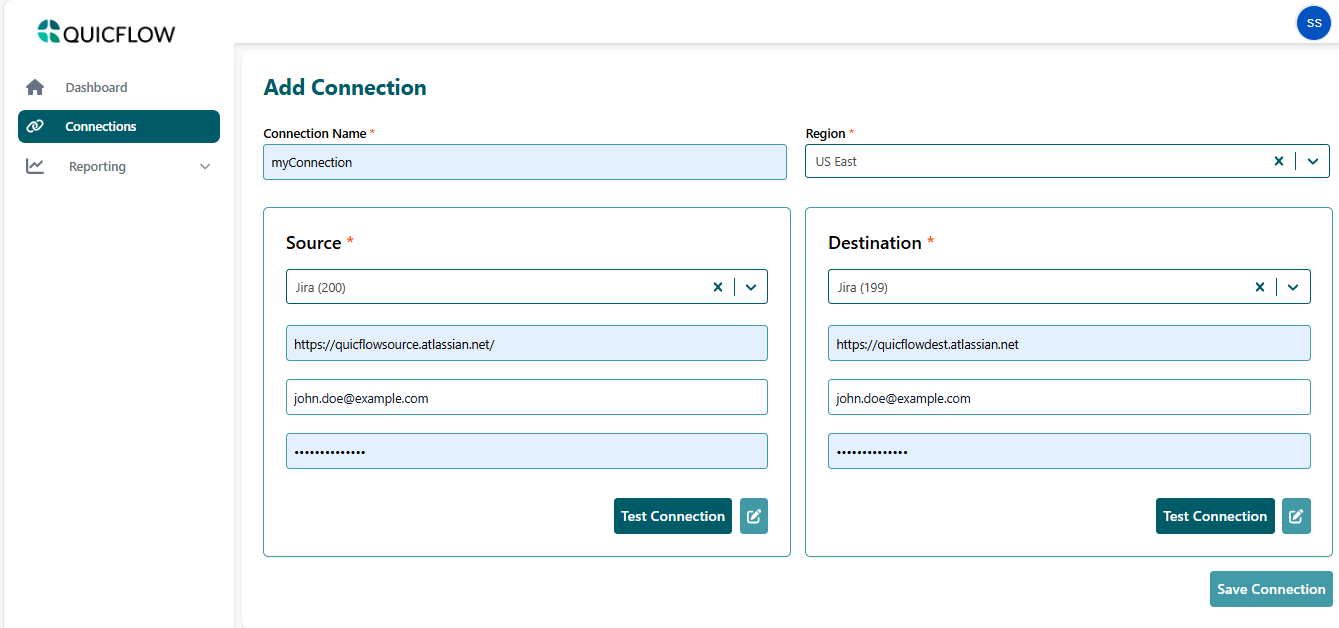Focus the Connection Name input field

coord(524,162)
